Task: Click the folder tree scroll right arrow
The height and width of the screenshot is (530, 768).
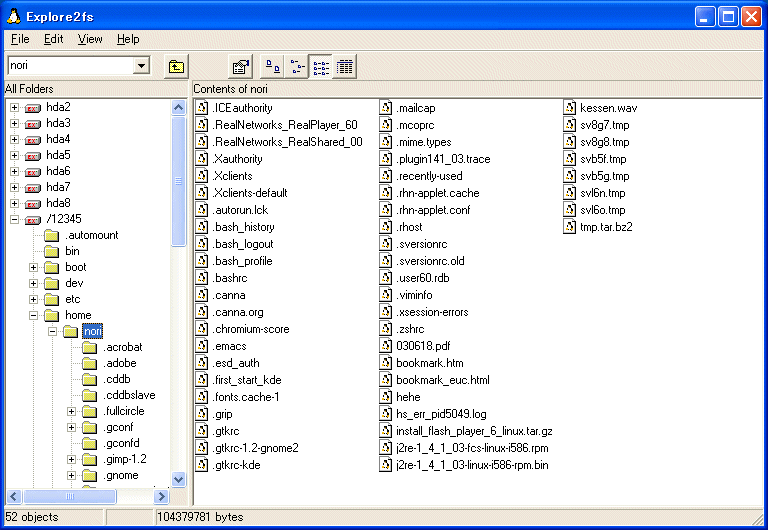Action: pyautogui.click(x=161, y=497)
